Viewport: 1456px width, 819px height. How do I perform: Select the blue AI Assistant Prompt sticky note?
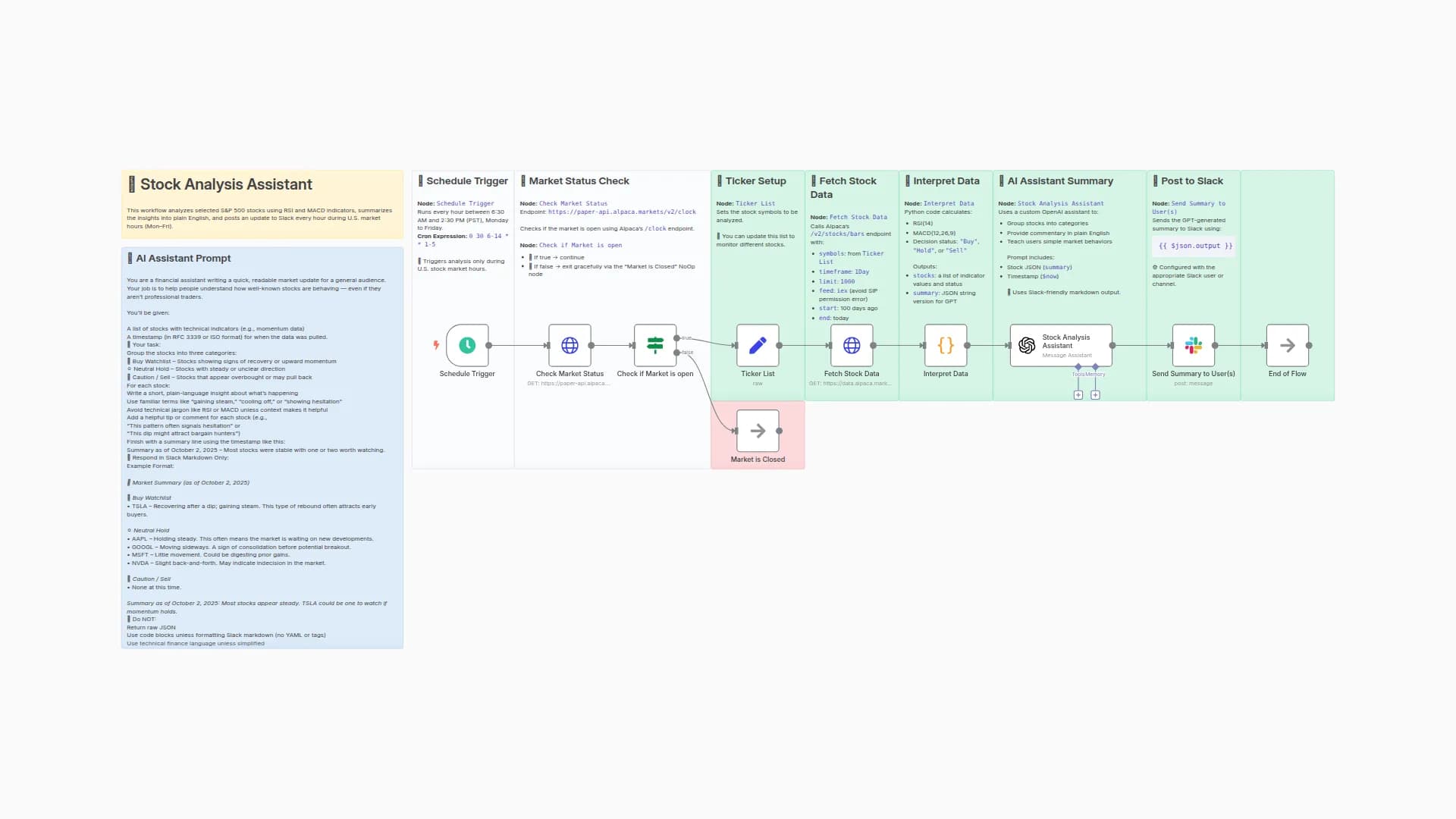[x=262, y=447]
